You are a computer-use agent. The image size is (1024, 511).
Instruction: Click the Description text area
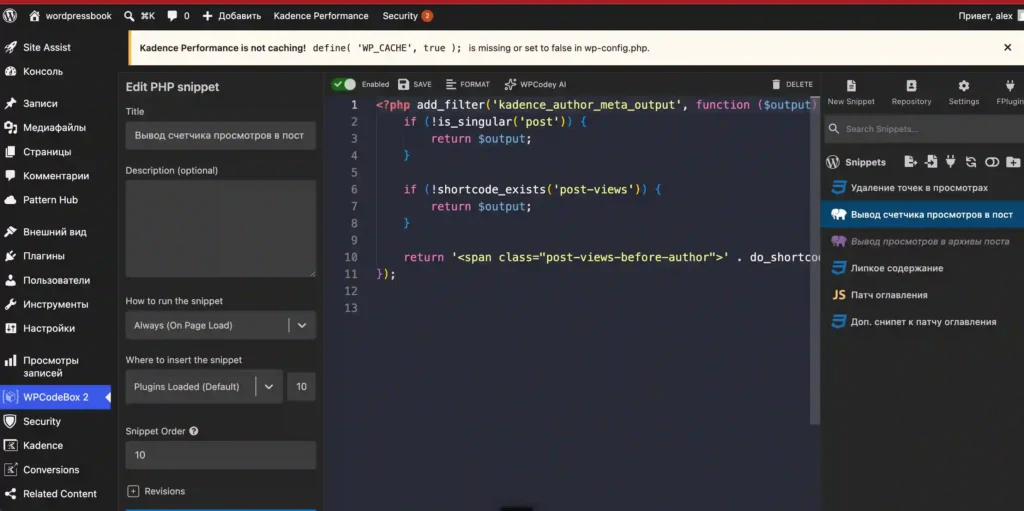coord(221,229)
